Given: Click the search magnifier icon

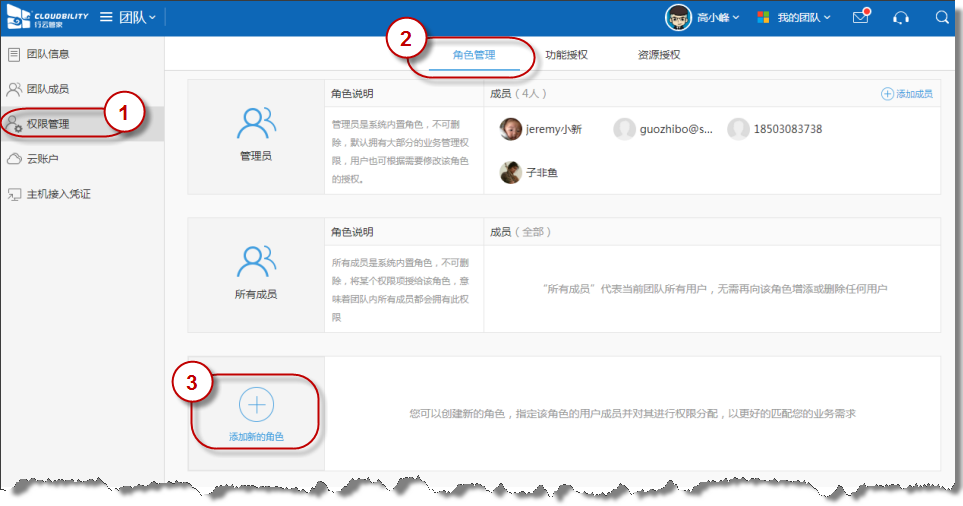Looking at the screenshot, I should [942, 17].
